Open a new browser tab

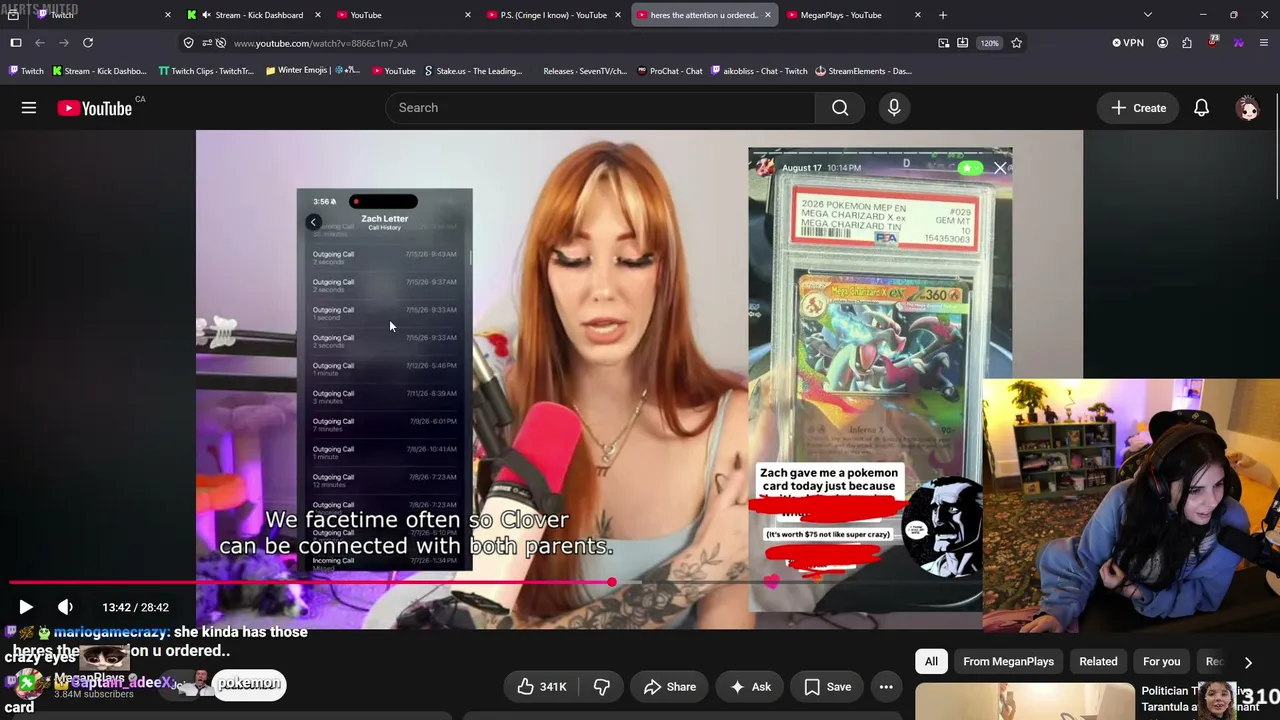click(943, 15)
